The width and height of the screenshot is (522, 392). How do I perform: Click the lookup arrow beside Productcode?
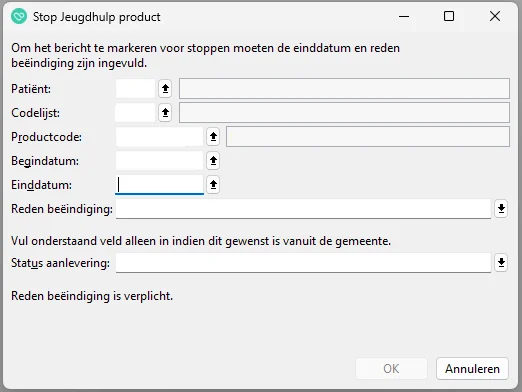point(213,137)
